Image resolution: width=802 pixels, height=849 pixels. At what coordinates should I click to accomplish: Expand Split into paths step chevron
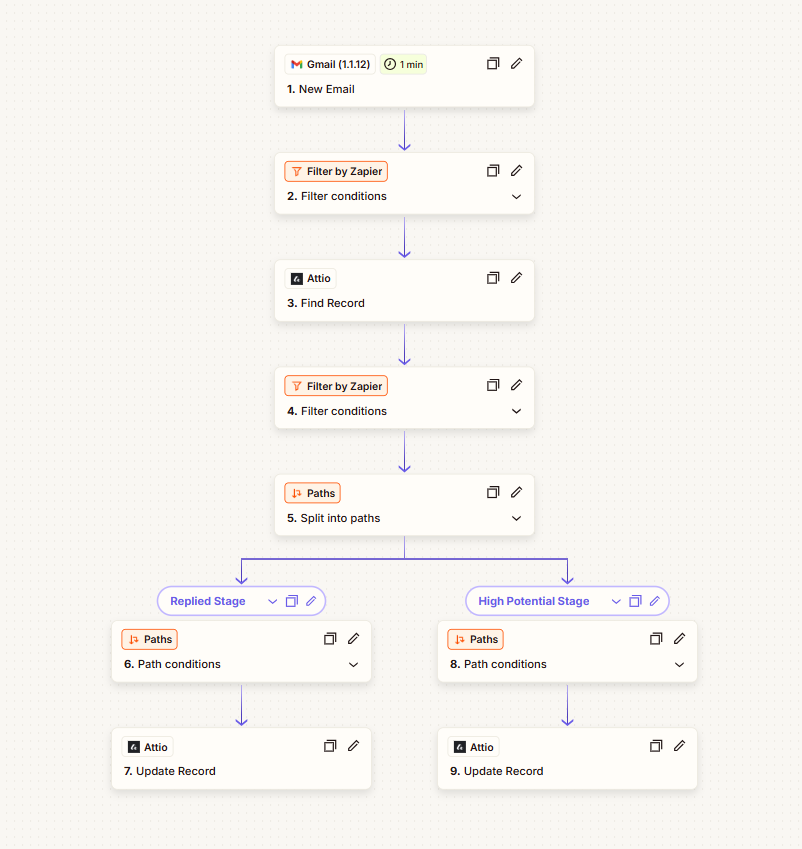pyautogui.click(x=516, y=518)
